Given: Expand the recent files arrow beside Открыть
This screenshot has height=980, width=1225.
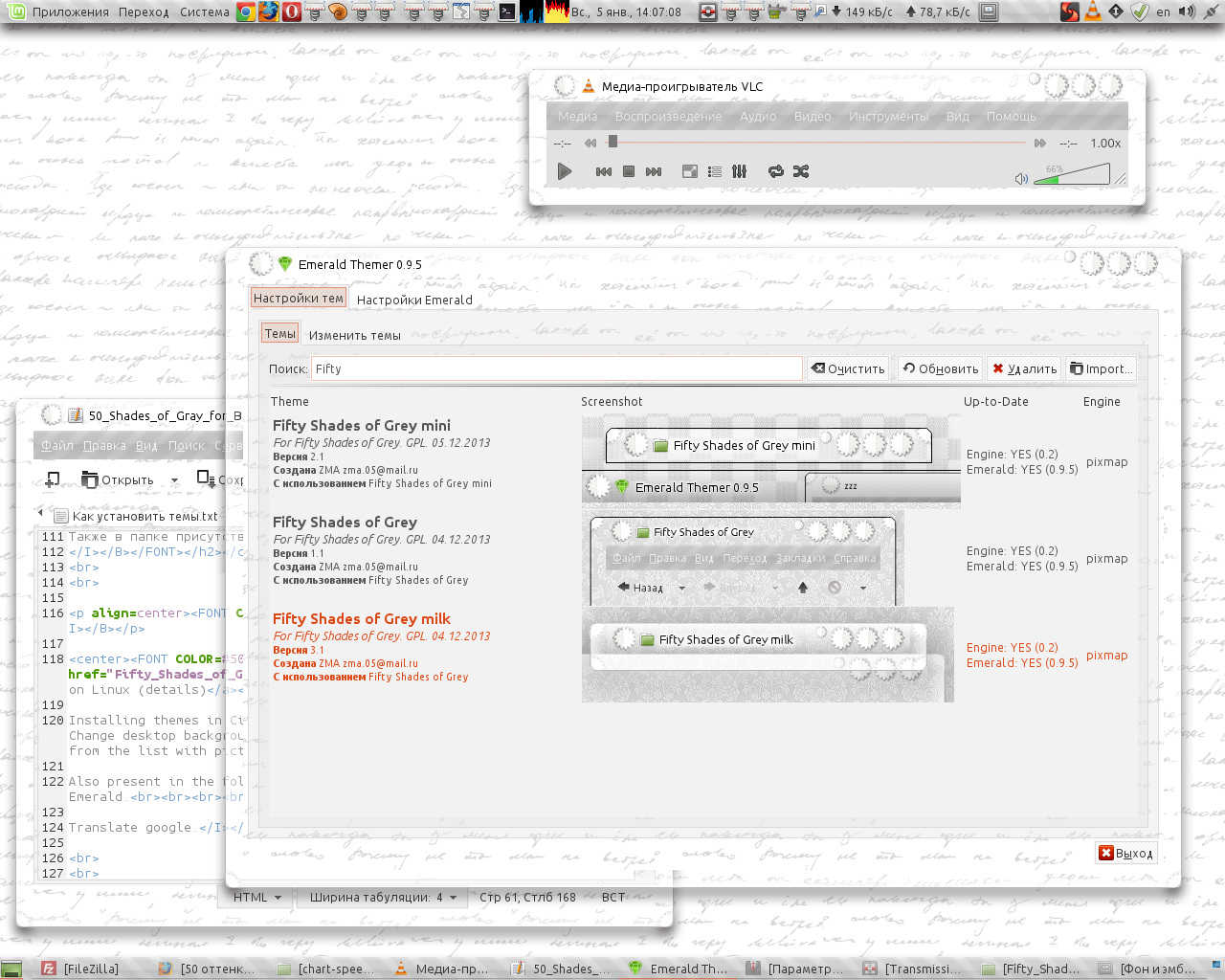Looking at the screenshot, I should (x=174, y=480).
